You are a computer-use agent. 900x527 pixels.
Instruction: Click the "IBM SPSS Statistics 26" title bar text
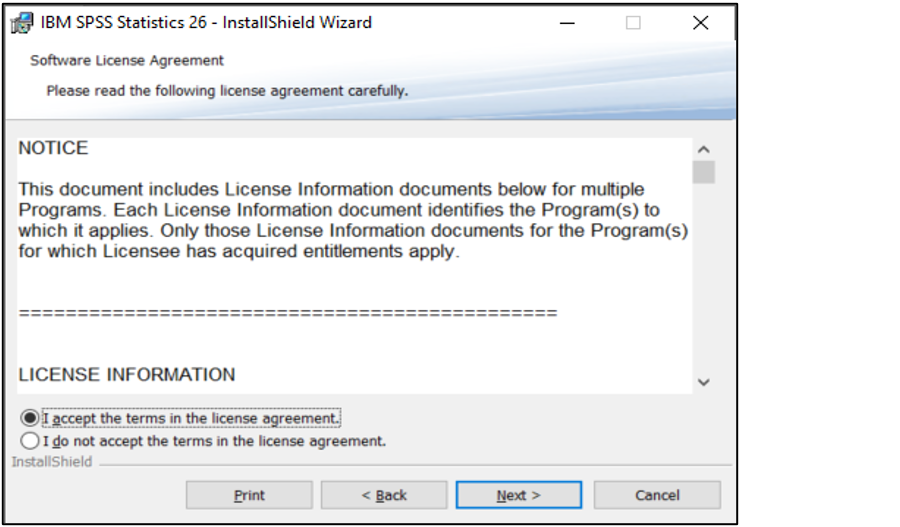tap(123, 22)
